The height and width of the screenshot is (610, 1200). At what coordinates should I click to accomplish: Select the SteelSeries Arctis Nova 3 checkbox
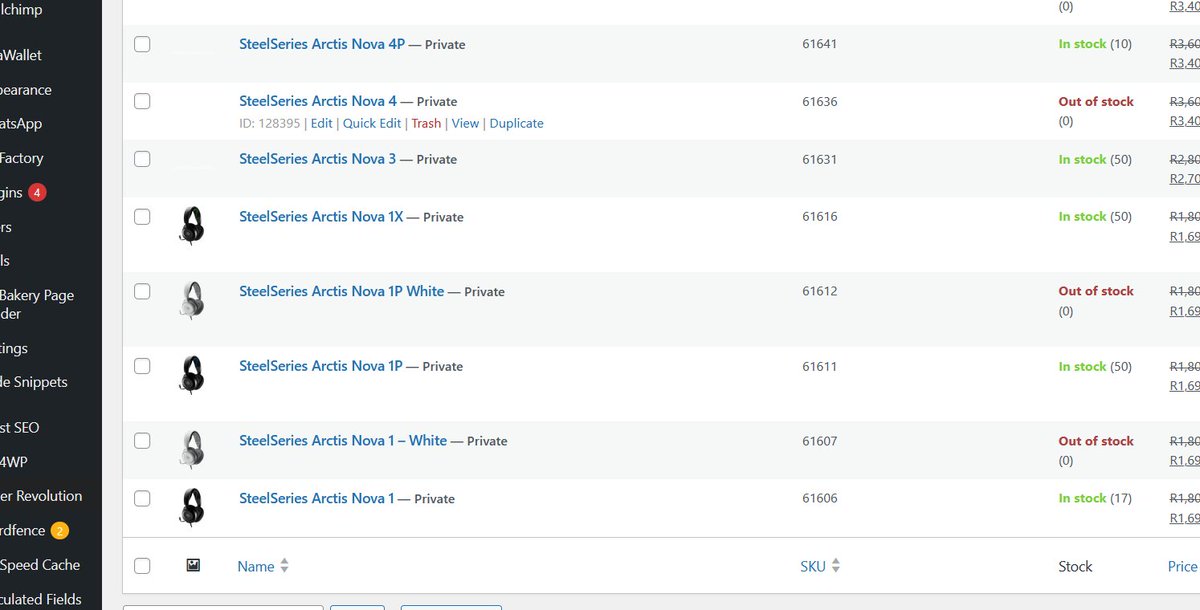142,159
